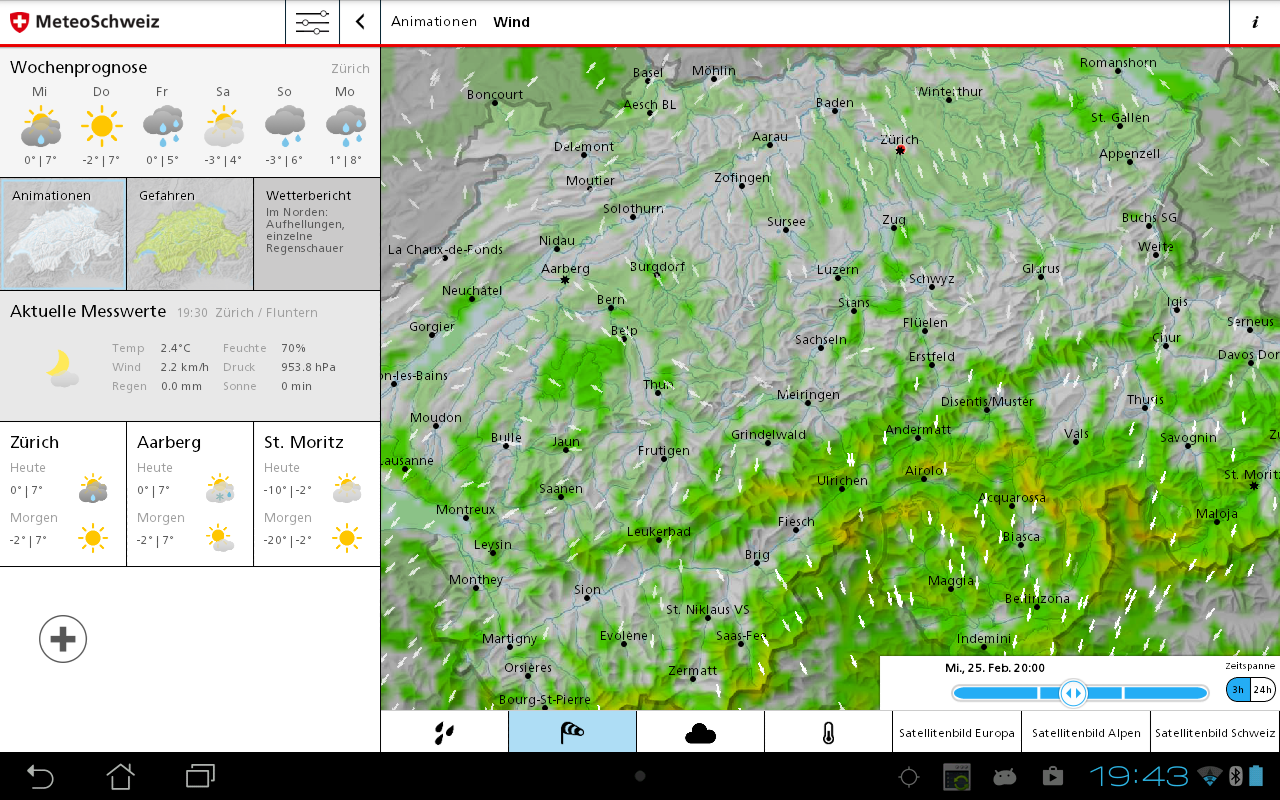1280x800 pixels.
Task: Click the Zürich location label in Wochenprognose
Action: (x=351, y=69)
